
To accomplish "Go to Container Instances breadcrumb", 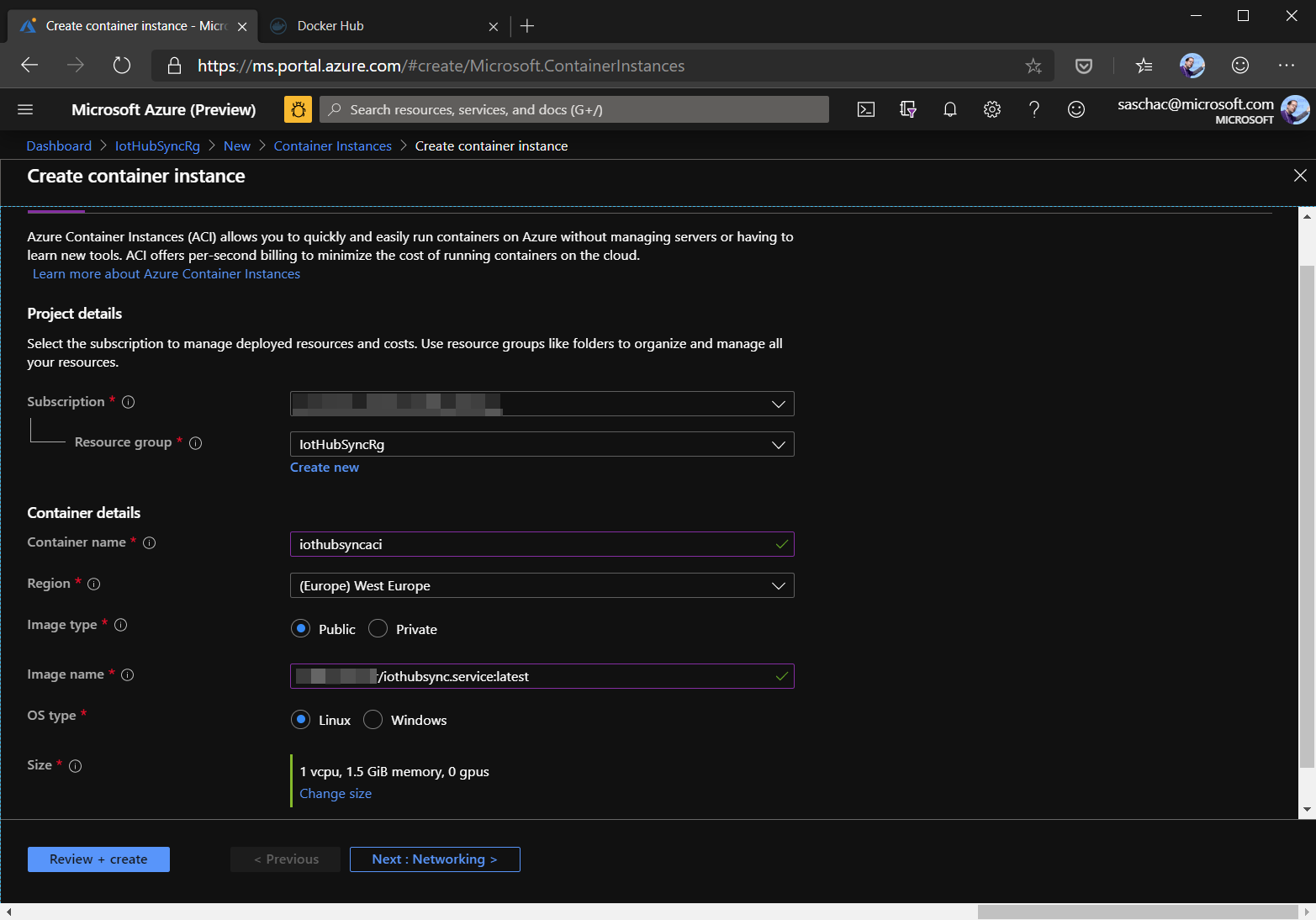I will tap(333, 146).
